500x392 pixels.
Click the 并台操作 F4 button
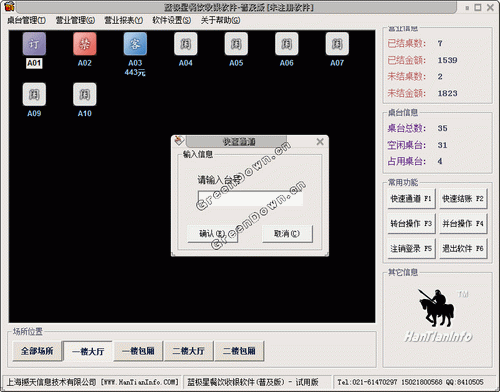coord(463,224)
